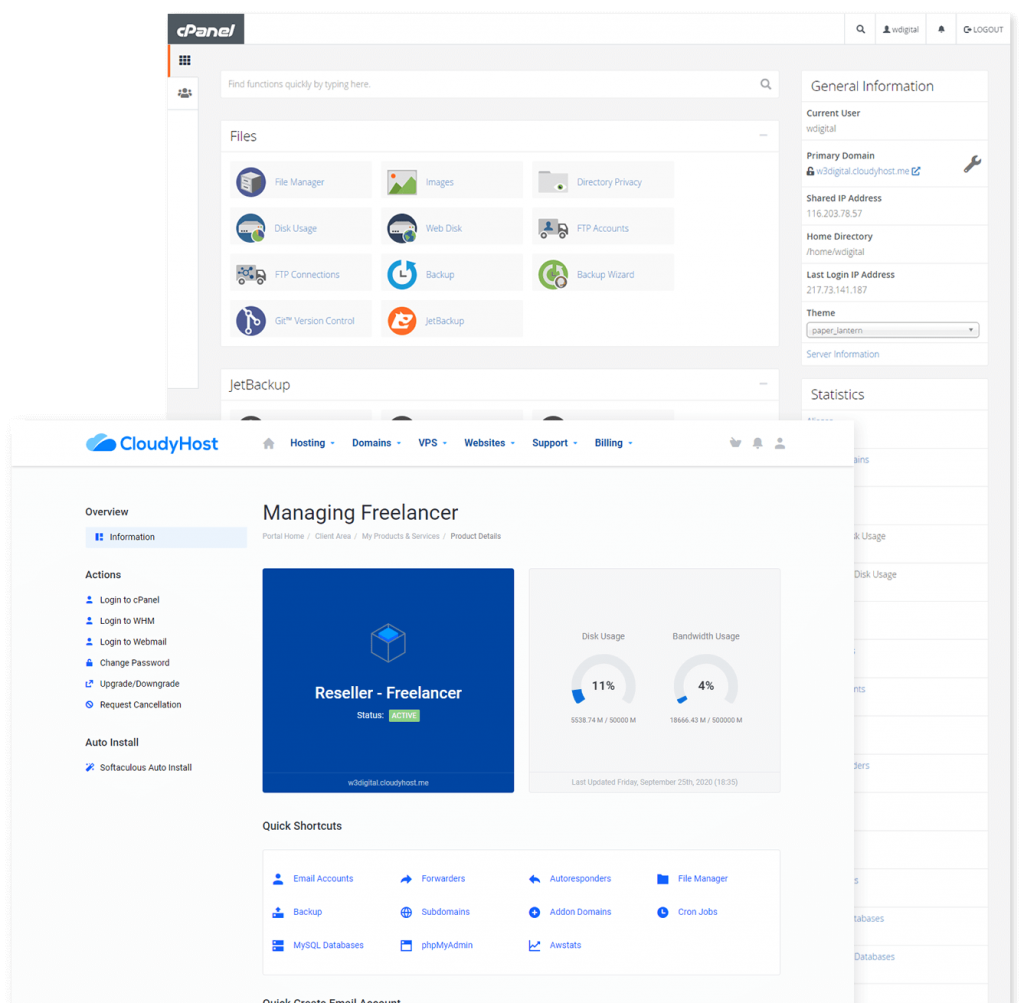Open cPanel User Manager sidebar icon
Image resolution: width=1024 pixels, height=1003 pixels.
point(185,93)
